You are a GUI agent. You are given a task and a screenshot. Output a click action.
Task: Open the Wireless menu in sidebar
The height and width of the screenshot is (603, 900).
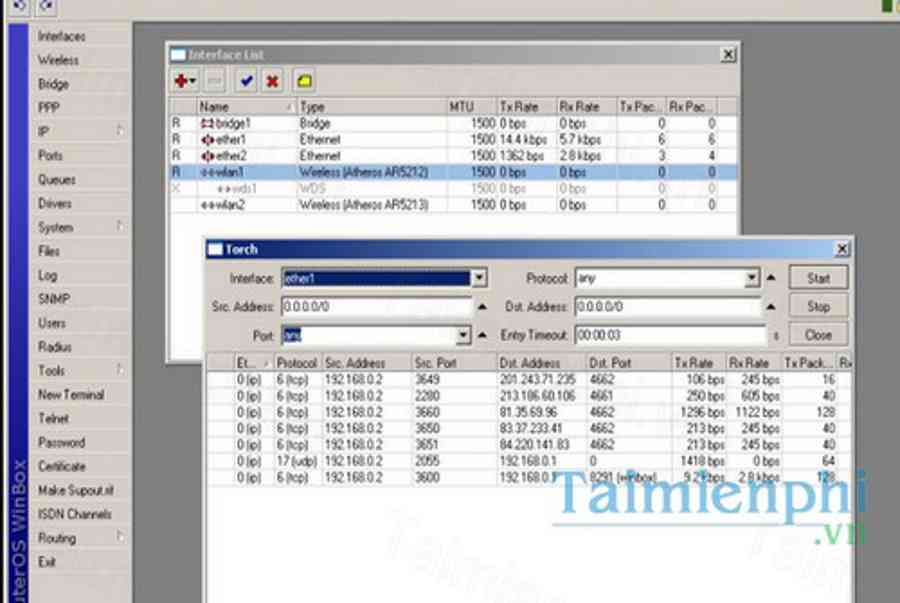point(58,60)
